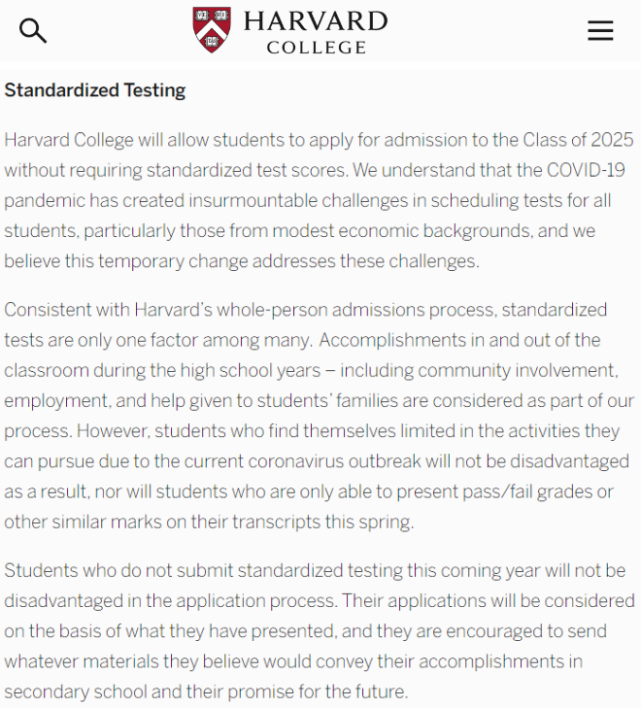Open the hamburger navigation menu
This screenshot has height=708, width=641.
(x=600, y=31)
